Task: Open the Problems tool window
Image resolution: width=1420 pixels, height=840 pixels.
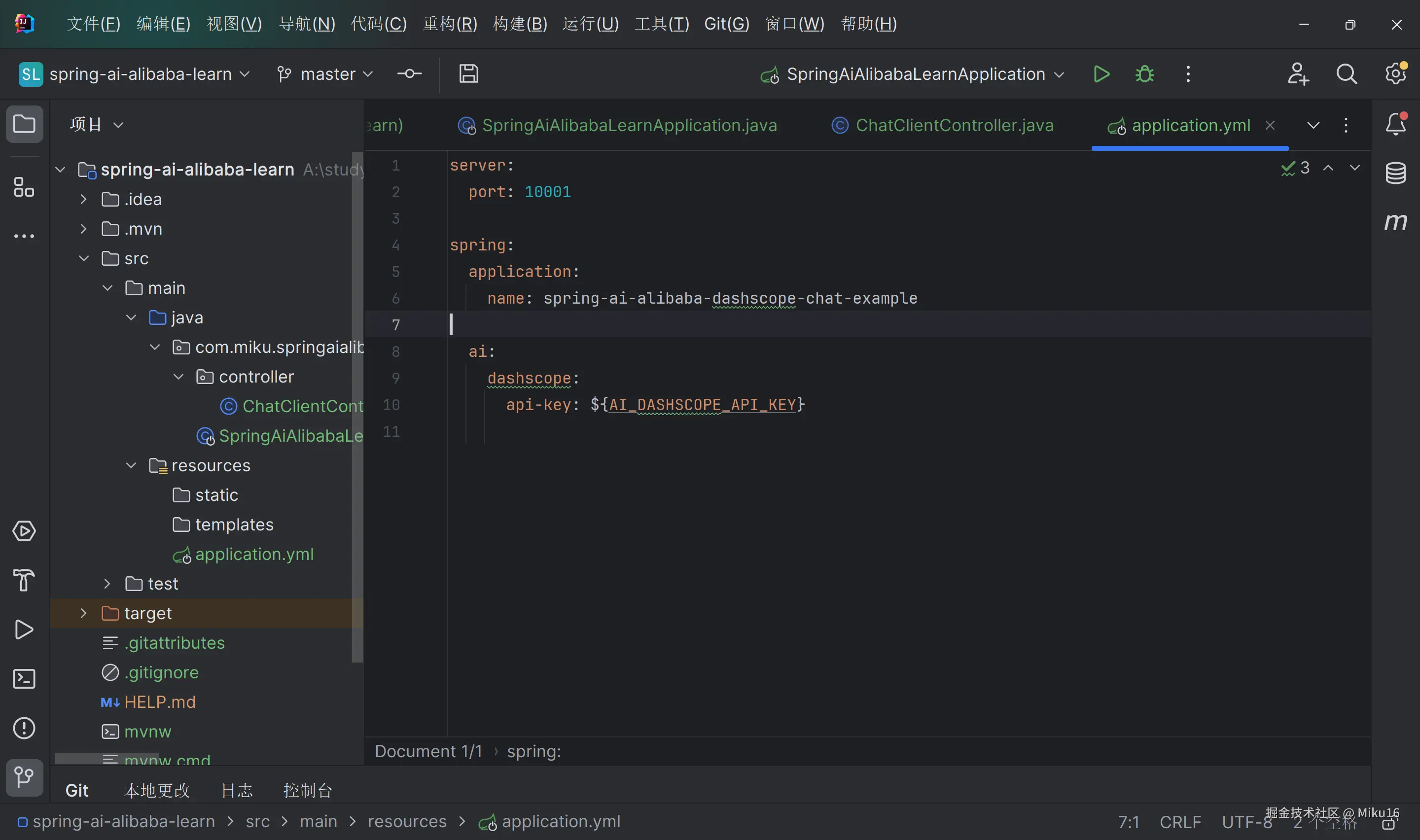Action: pyautogui.click(x=24, y=728)
